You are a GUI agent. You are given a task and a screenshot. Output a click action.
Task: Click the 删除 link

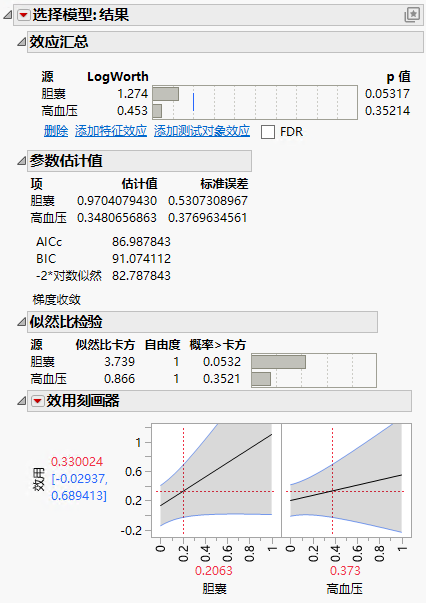click(56, 131)
